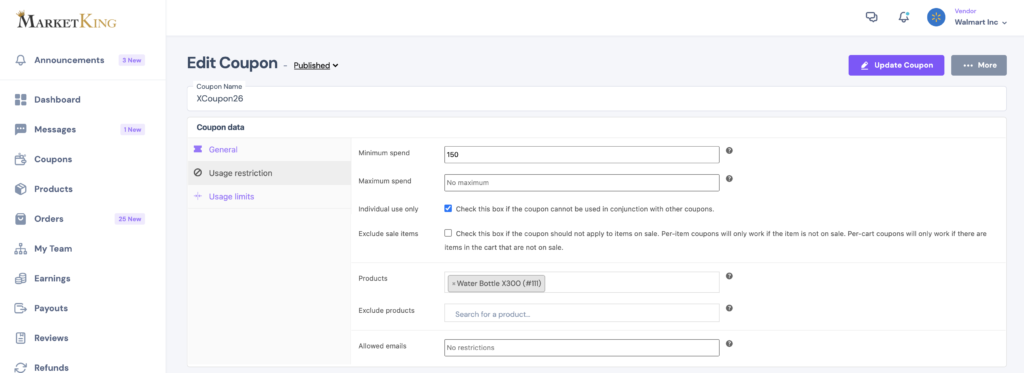Open Refunds from the sidebar
This screenshot has width=1024, height=373.
coord(52,367)
